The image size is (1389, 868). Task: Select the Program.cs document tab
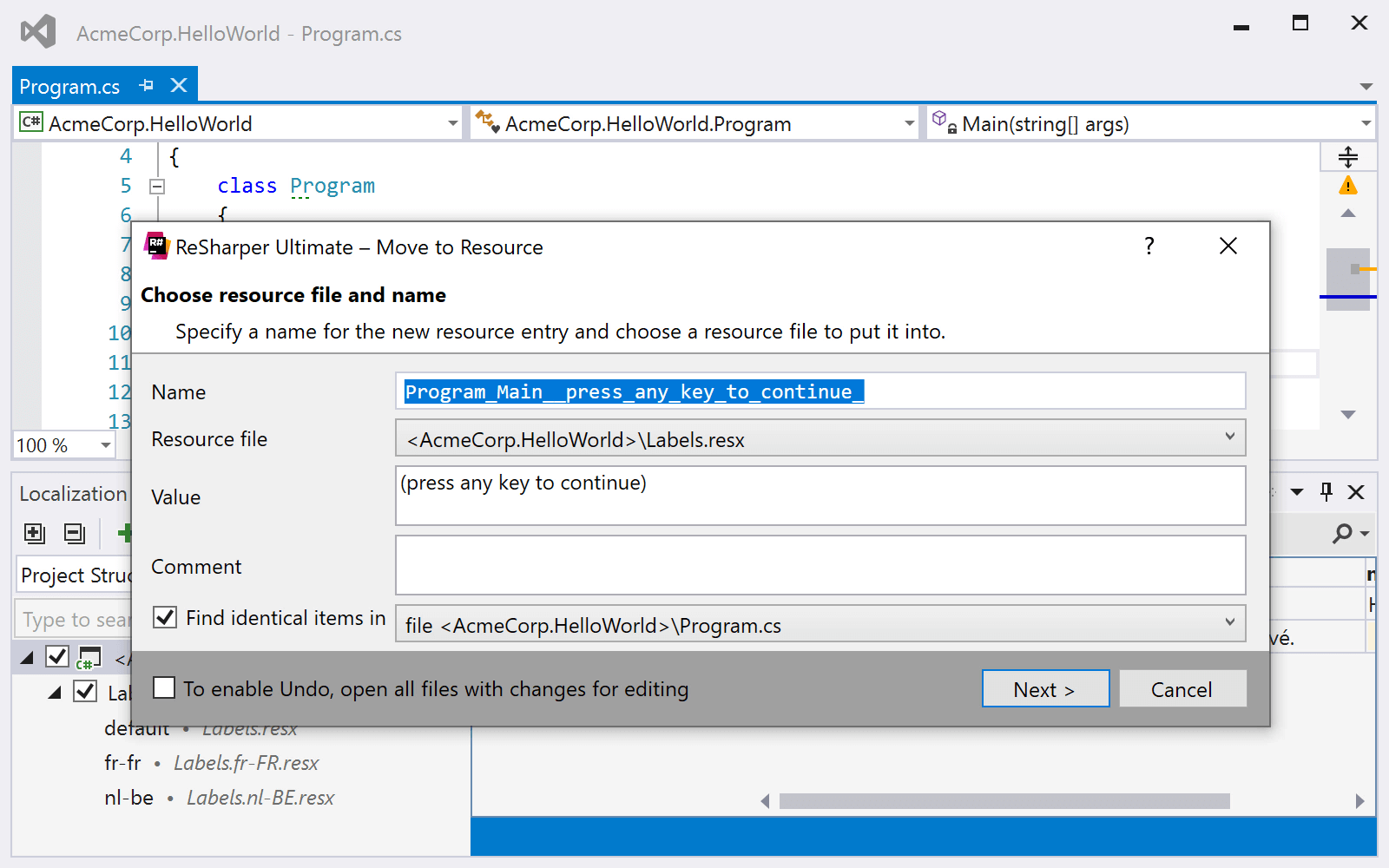(69, 86)
